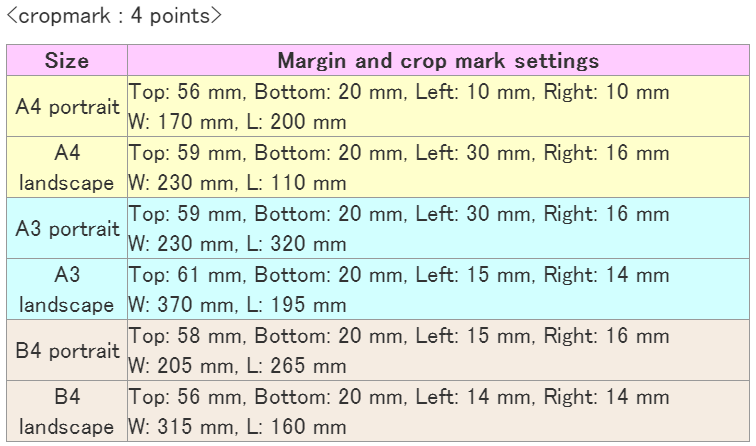Image resolution: width=756 pixels, height=446 pixels.
Task: Click the A4 portrait margin line "Top: 56 mm"
Action: (399, 92)
